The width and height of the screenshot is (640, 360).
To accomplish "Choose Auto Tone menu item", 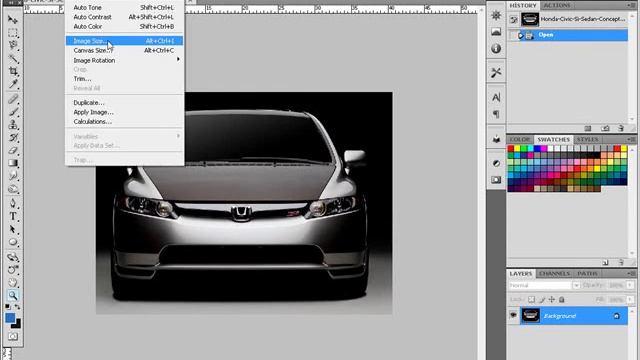I will pos(124,7).
